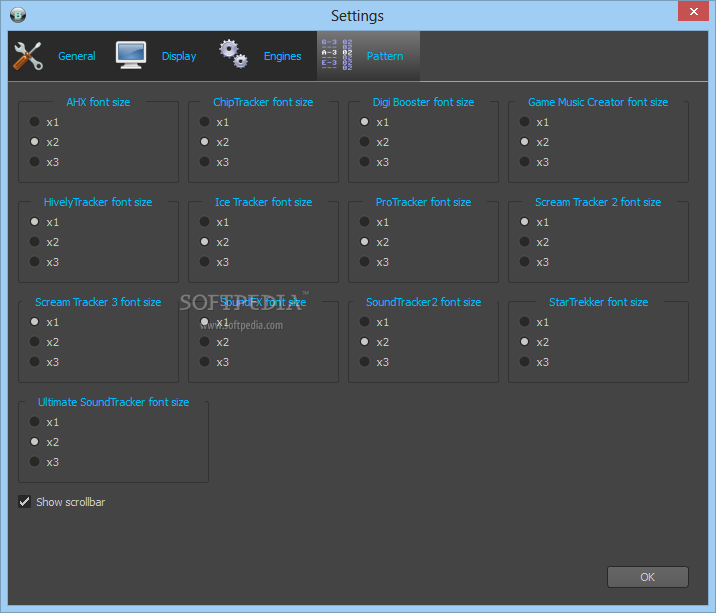This screenshot has width=716, height=613.
Task: Select x2 for SoundTracker2 font size
Action: click(364, 342)
